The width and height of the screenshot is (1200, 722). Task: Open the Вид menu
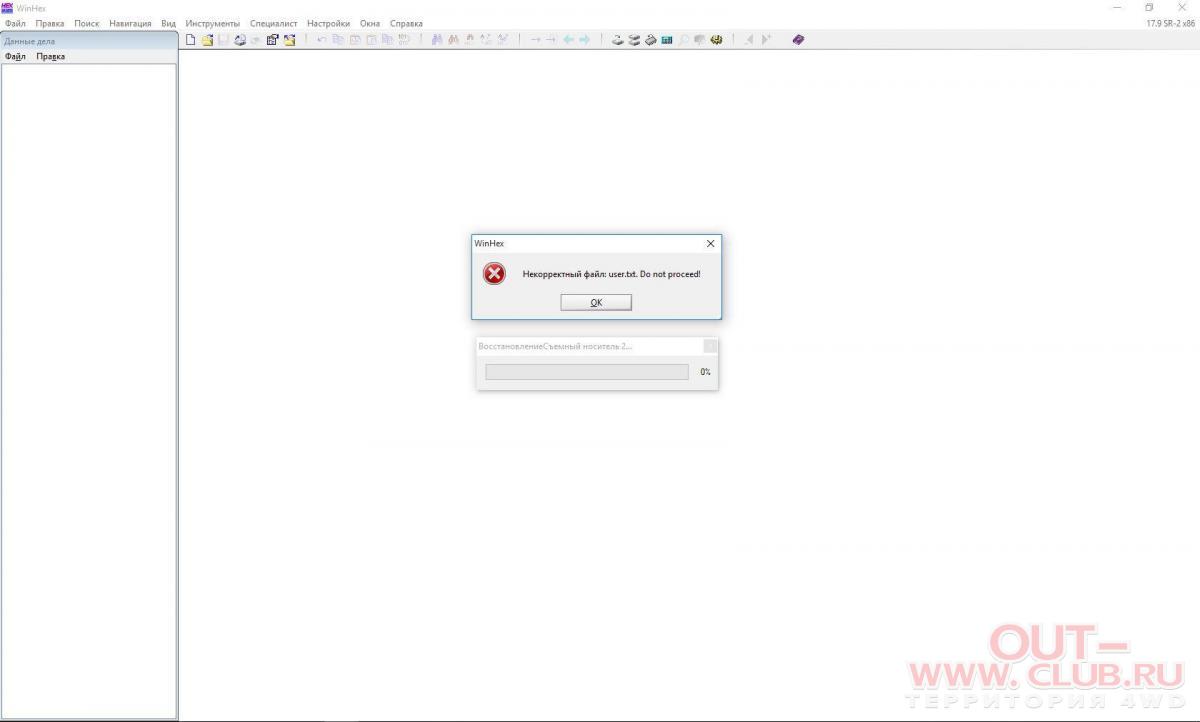(x=169, y=23)
